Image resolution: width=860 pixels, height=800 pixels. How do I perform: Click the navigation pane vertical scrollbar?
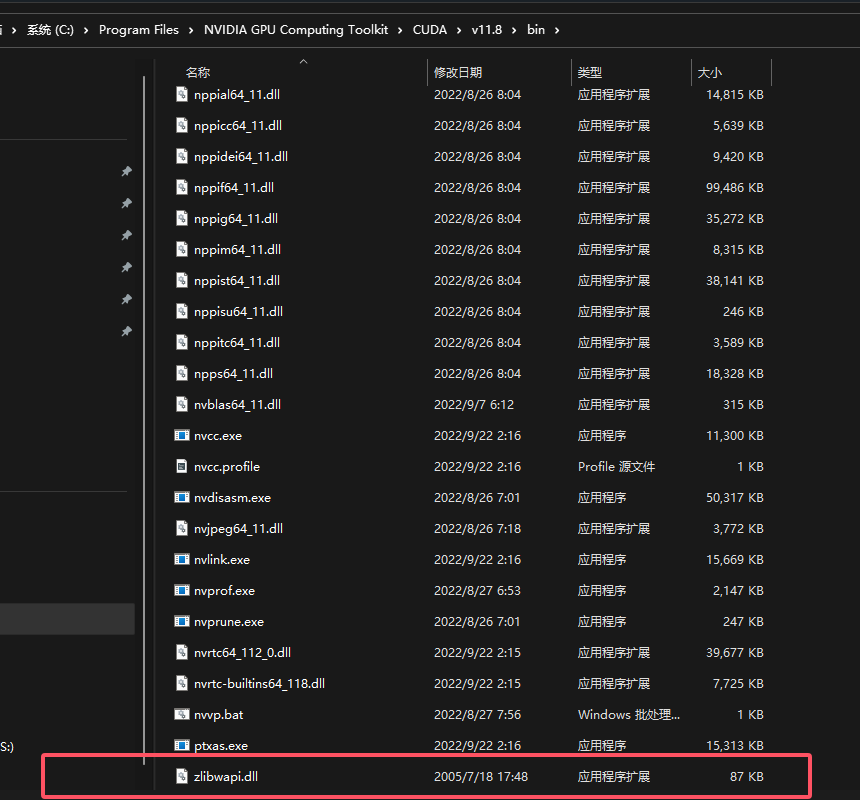tap(144, 419)
